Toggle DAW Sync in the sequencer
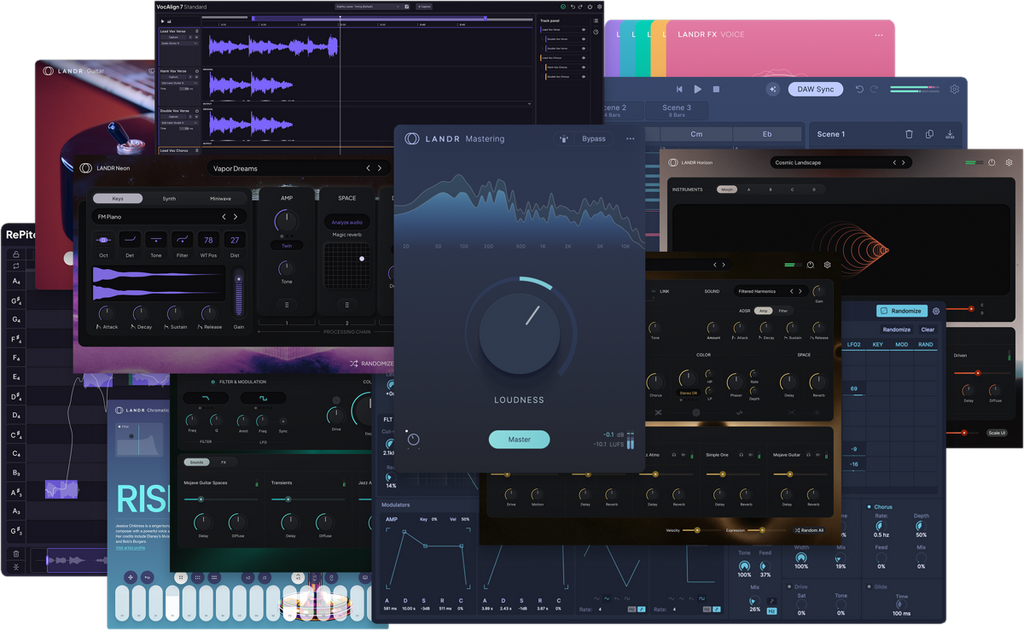This screenshot has height=630, width=1024. tap(815, 89)
